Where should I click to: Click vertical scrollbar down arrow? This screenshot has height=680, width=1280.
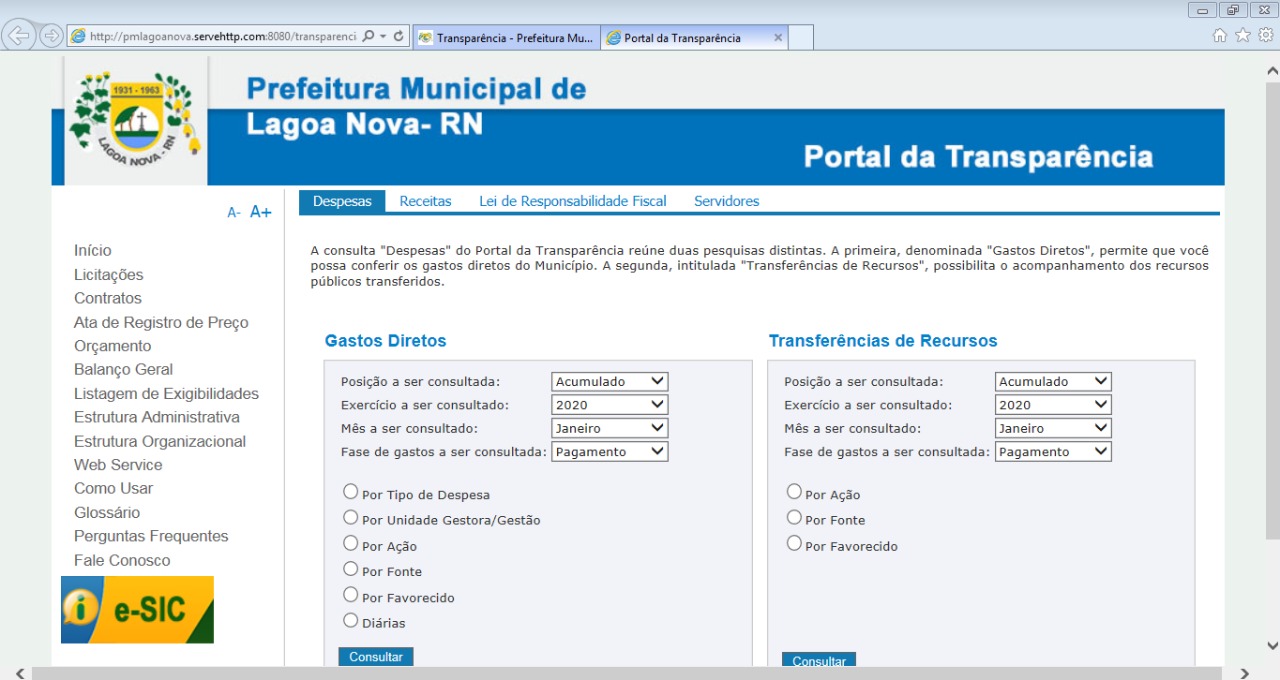click(1272, 646)
